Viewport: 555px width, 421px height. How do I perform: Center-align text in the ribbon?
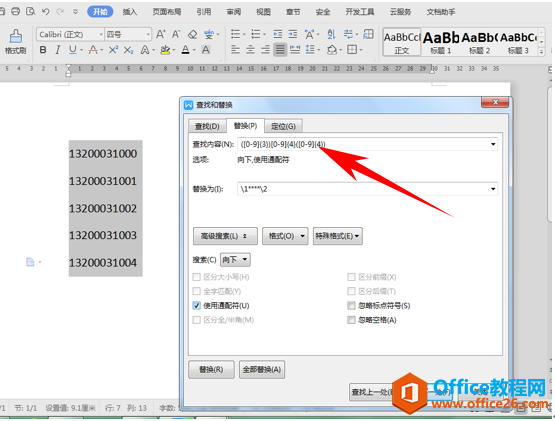[x=250, y=50]
